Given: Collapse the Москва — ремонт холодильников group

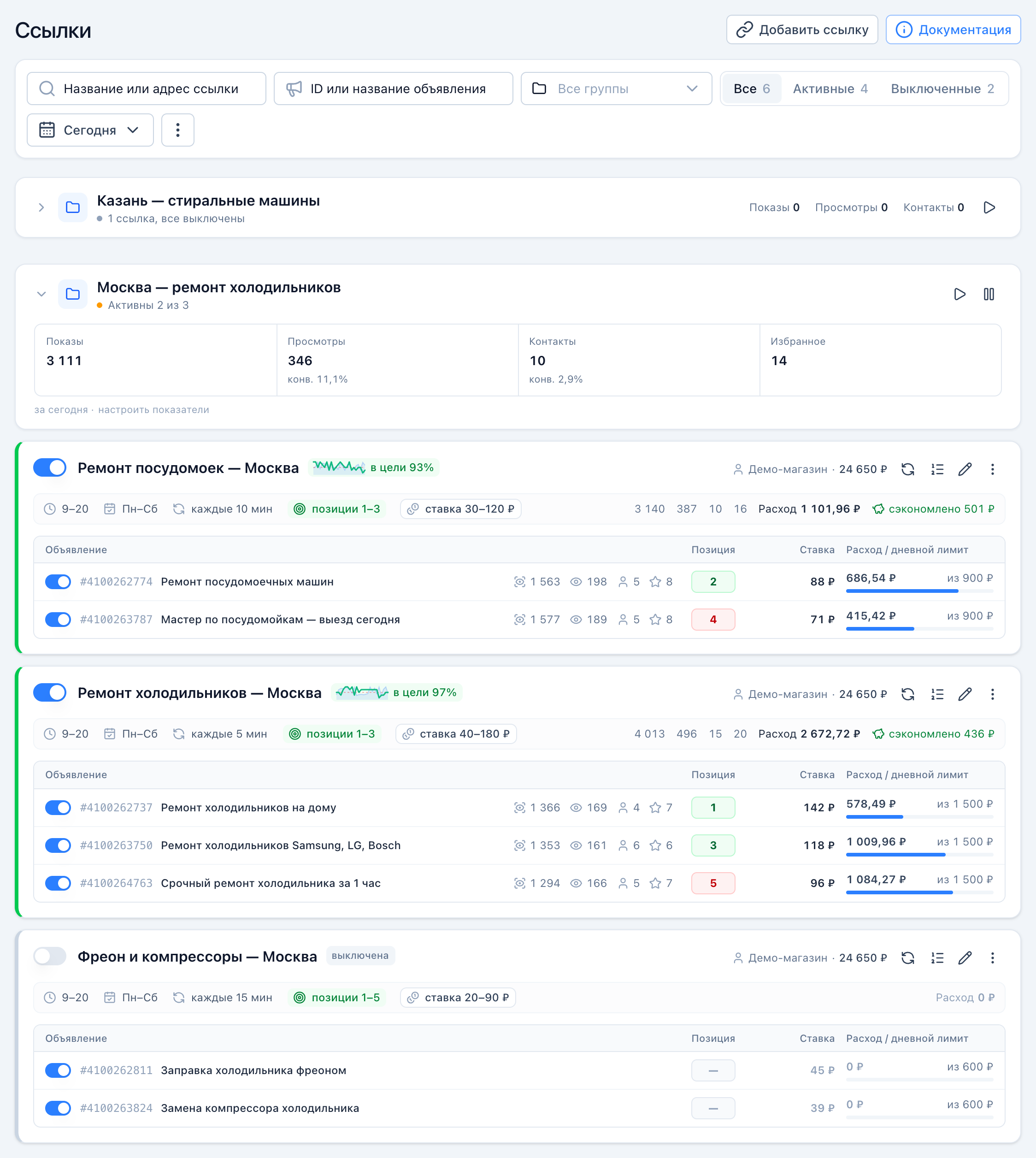Looking at the screenshot, I should [41, 294].
